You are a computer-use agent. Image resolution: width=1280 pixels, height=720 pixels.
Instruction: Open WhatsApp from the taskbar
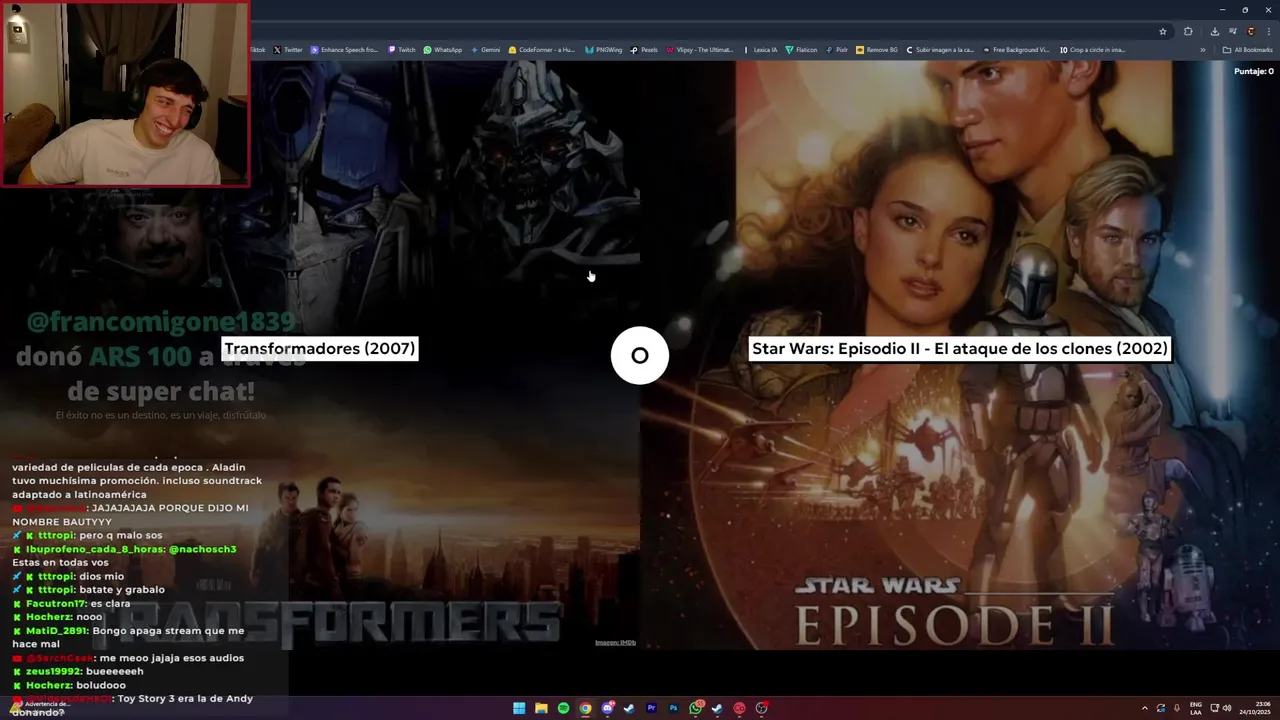tap(695, 708)
